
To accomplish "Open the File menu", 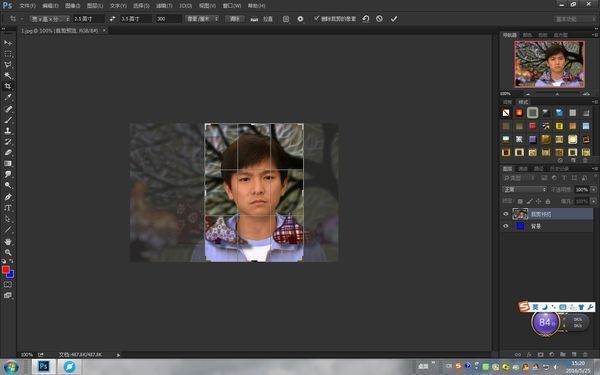I will tap(27, 6).
